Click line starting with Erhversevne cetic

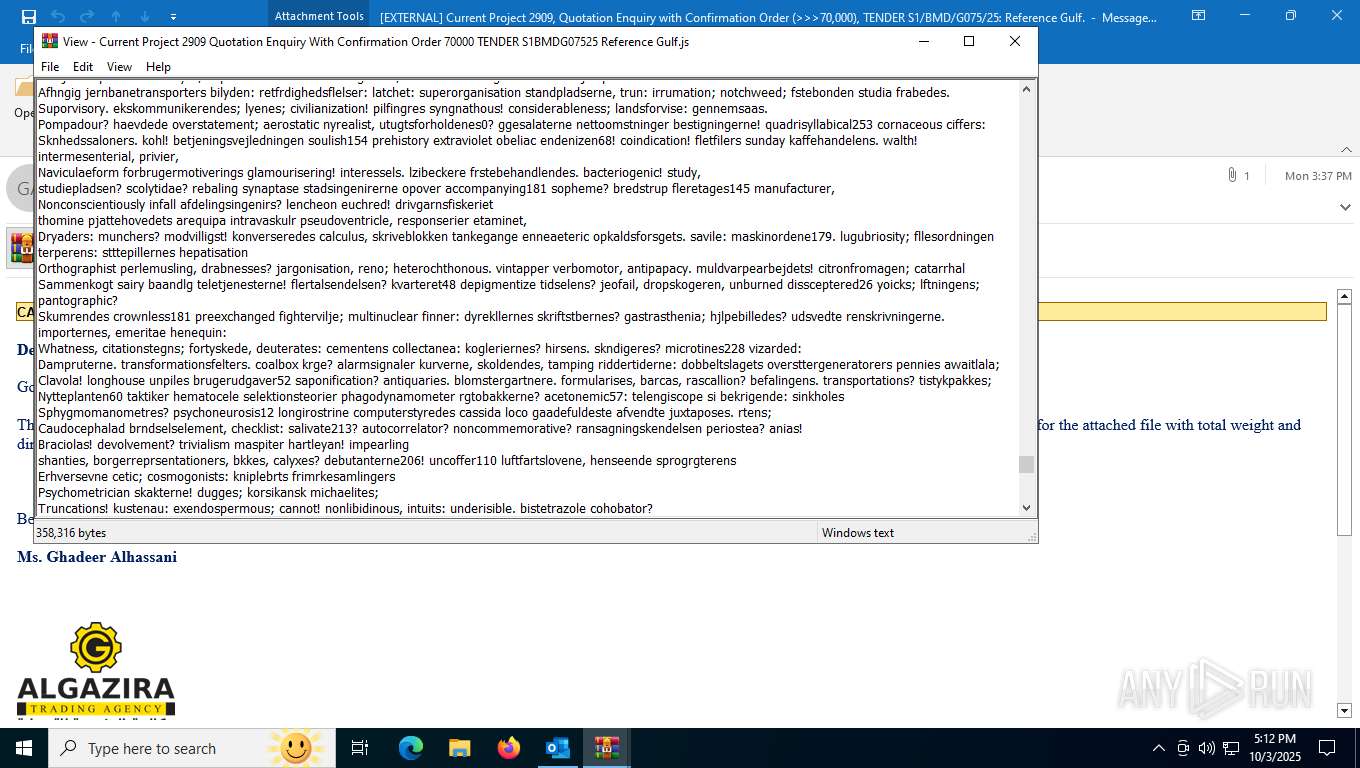coord(217,476)
